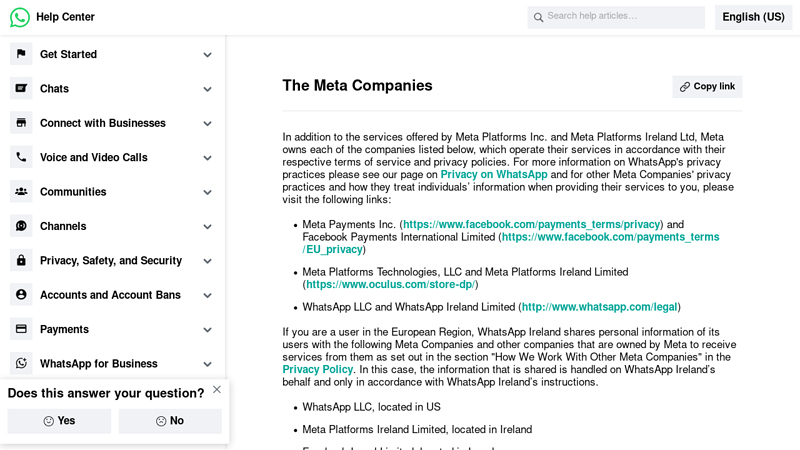Expand the Privacy, Safety, and Security chevron

(x=207, y=261)
